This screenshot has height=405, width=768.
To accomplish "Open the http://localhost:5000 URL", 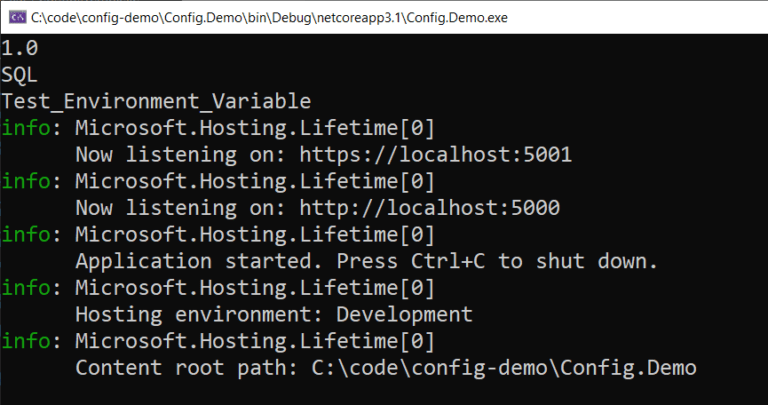I will click(430, 208).
